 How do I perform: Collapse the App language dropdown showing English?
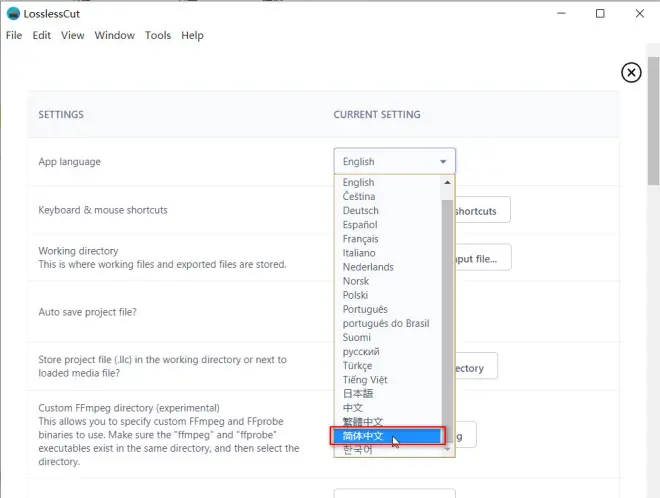pos(394,161)
